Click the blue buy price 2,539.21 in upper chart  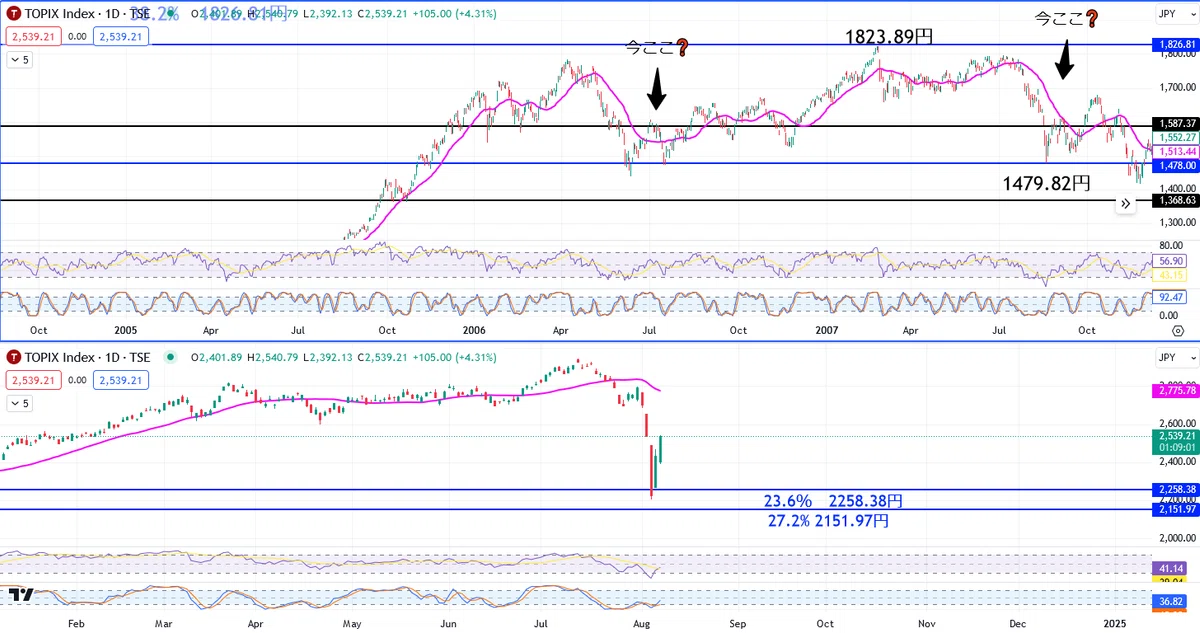pyautogui.click(x=121, y=36)
